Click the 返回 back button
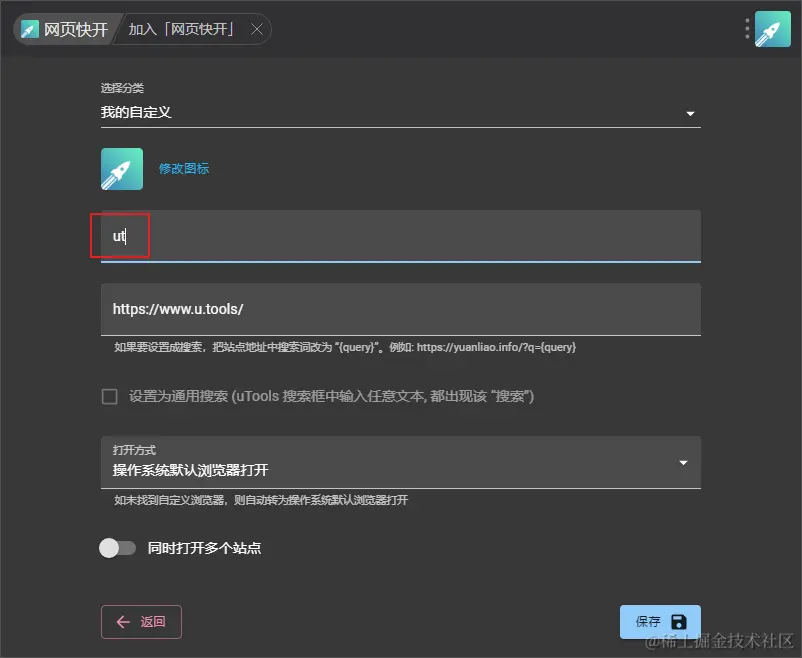Screen dimensions: 802x658 (x=141, y=622)
